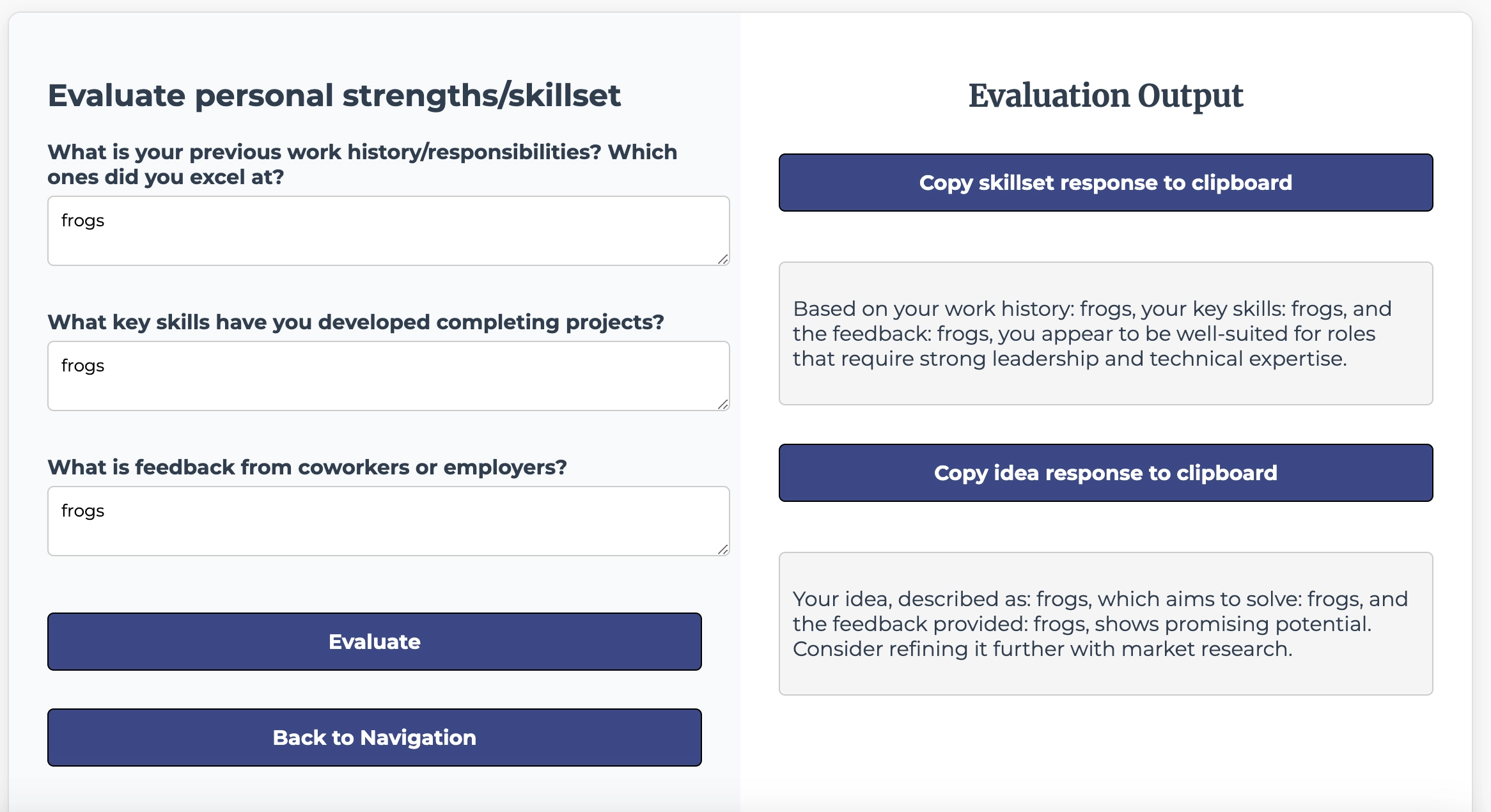
Task: Click the coworker feedback question label
Action: [x=308, y=467]
